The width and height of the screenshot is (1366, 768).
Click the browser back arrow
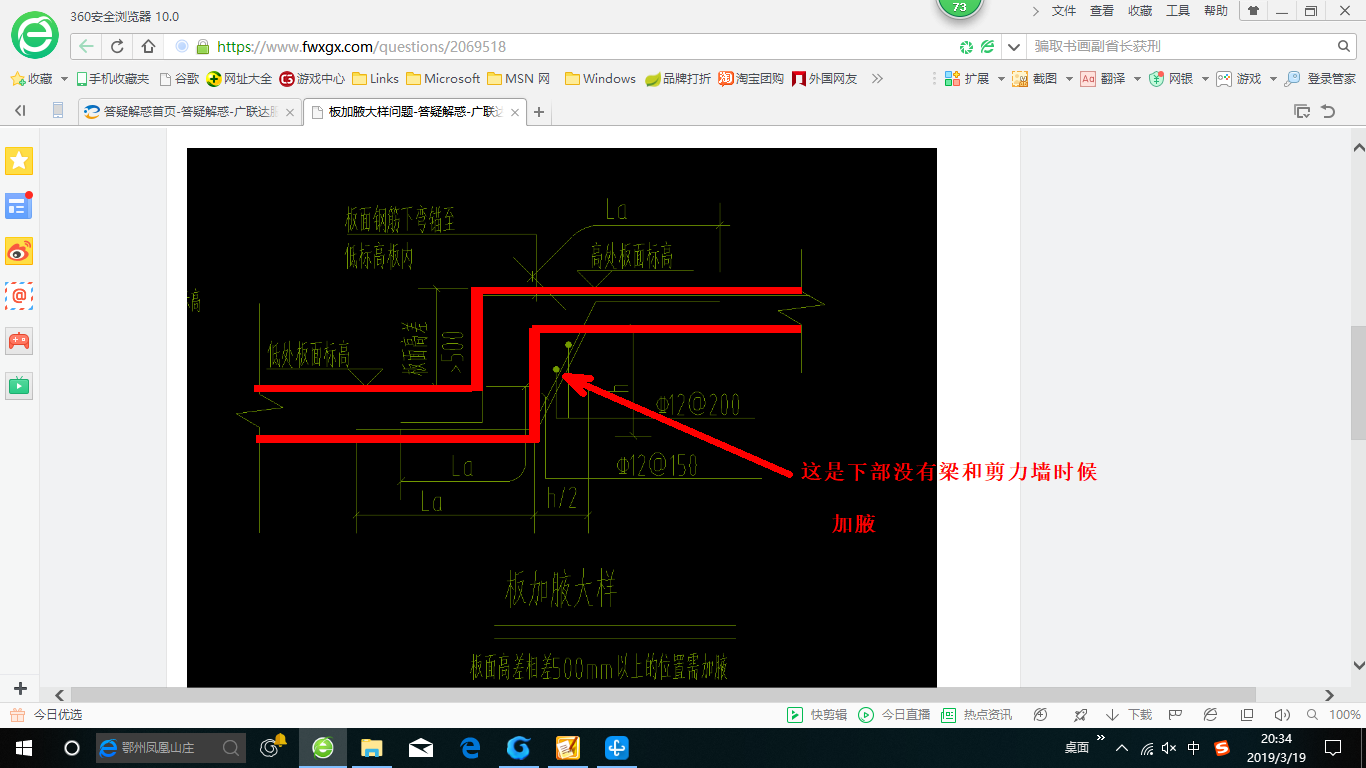(87, 46)
